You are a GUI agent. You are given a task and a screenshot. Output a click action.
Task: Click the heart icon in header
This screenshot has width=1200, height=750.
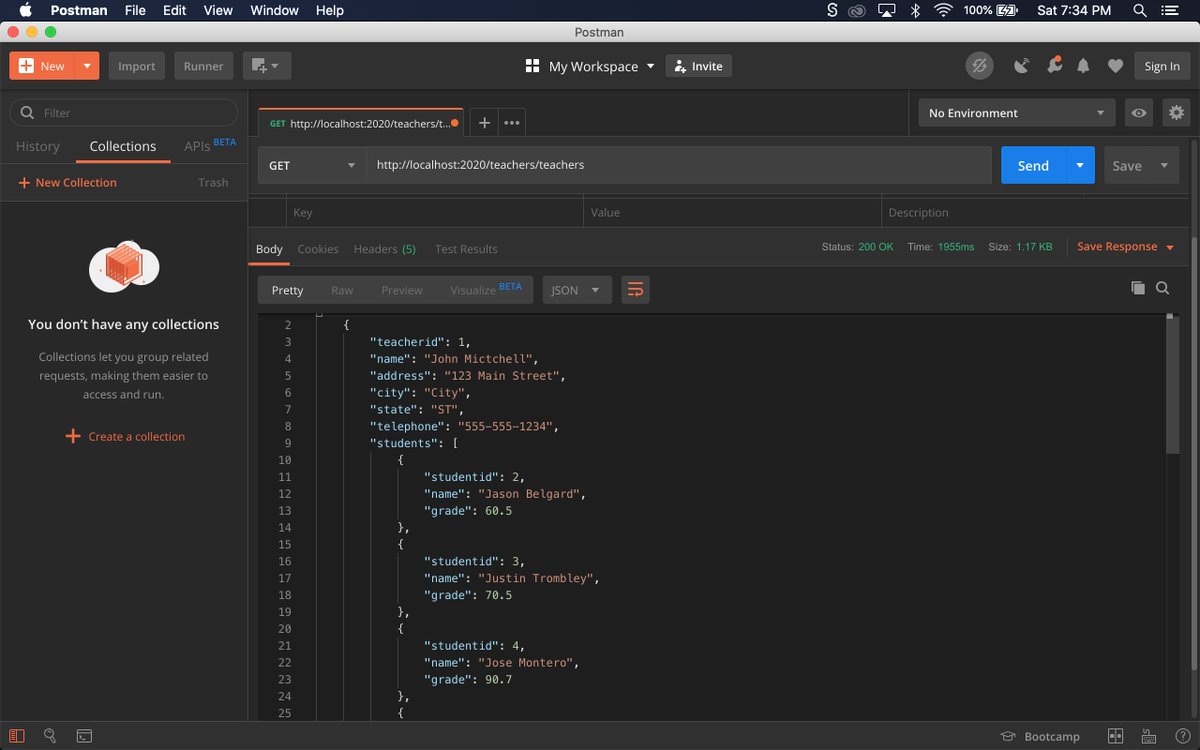point(1115,66)
